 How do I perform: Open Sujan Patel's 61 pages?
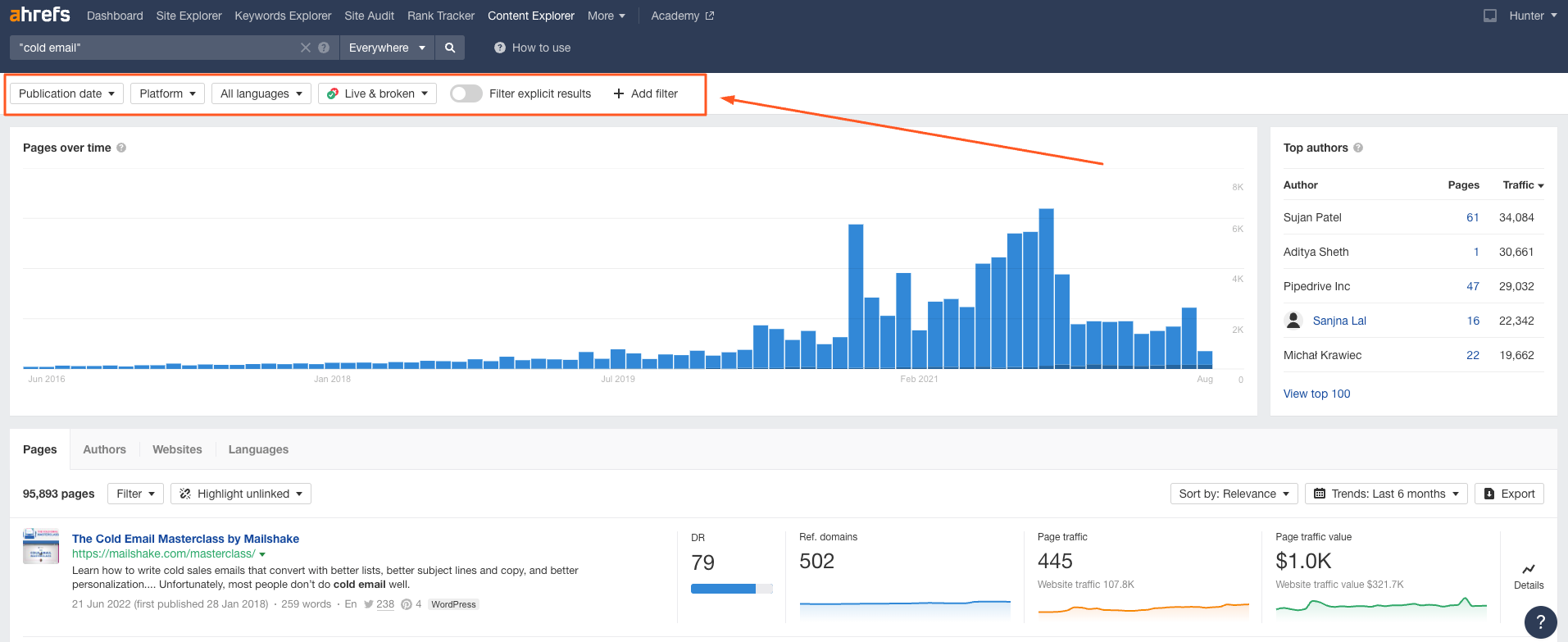pyautogui.click(x=1472, y=217)
